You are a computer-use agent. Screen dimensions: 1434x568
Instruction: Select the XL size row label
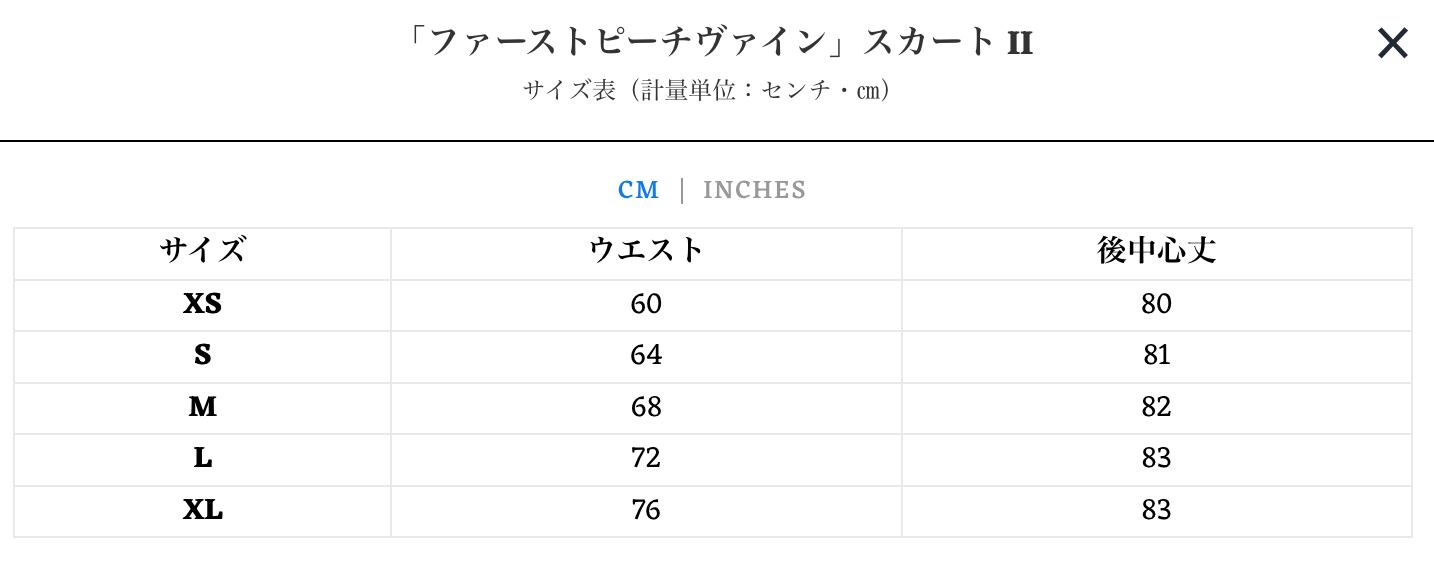coord(202,510)
